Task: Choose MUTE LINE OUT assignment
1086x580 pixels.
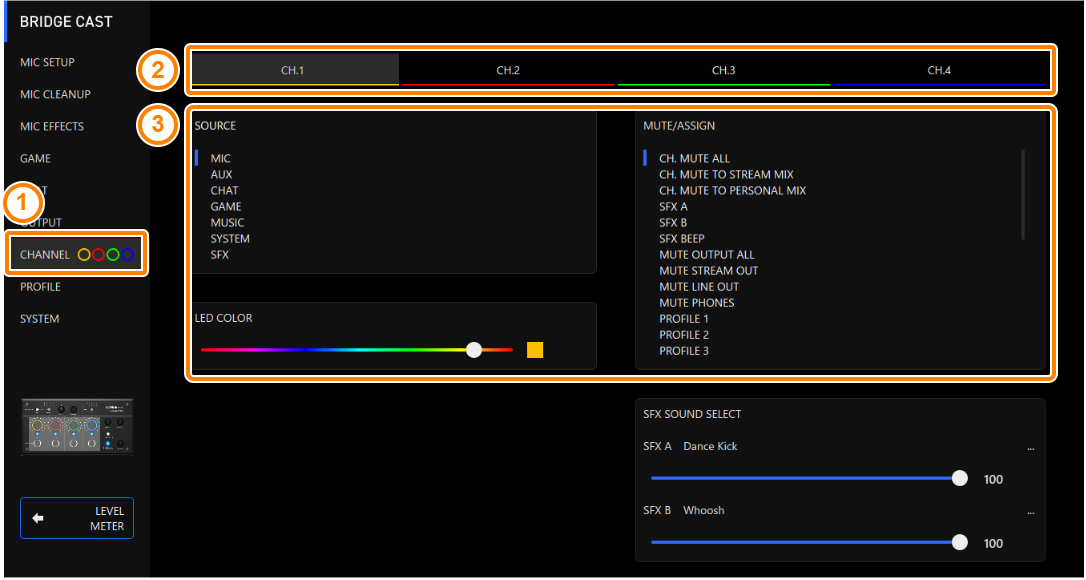Action: (699, 287)
